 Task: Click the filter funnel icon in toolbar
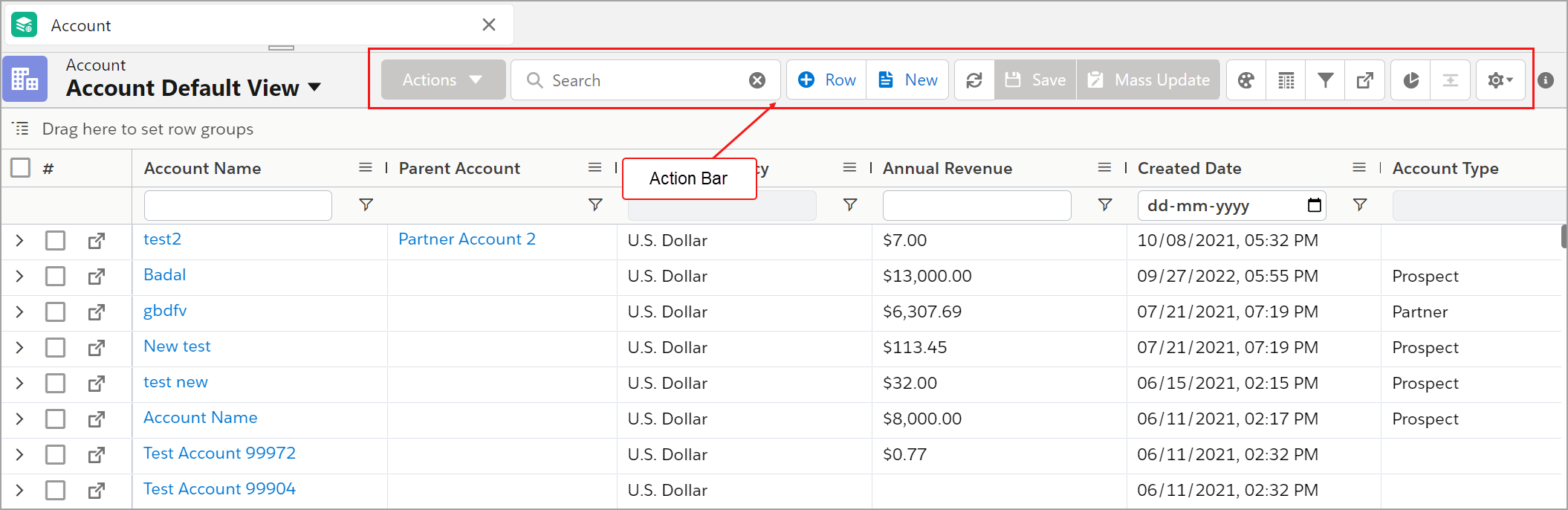[x=1325, y=80]
